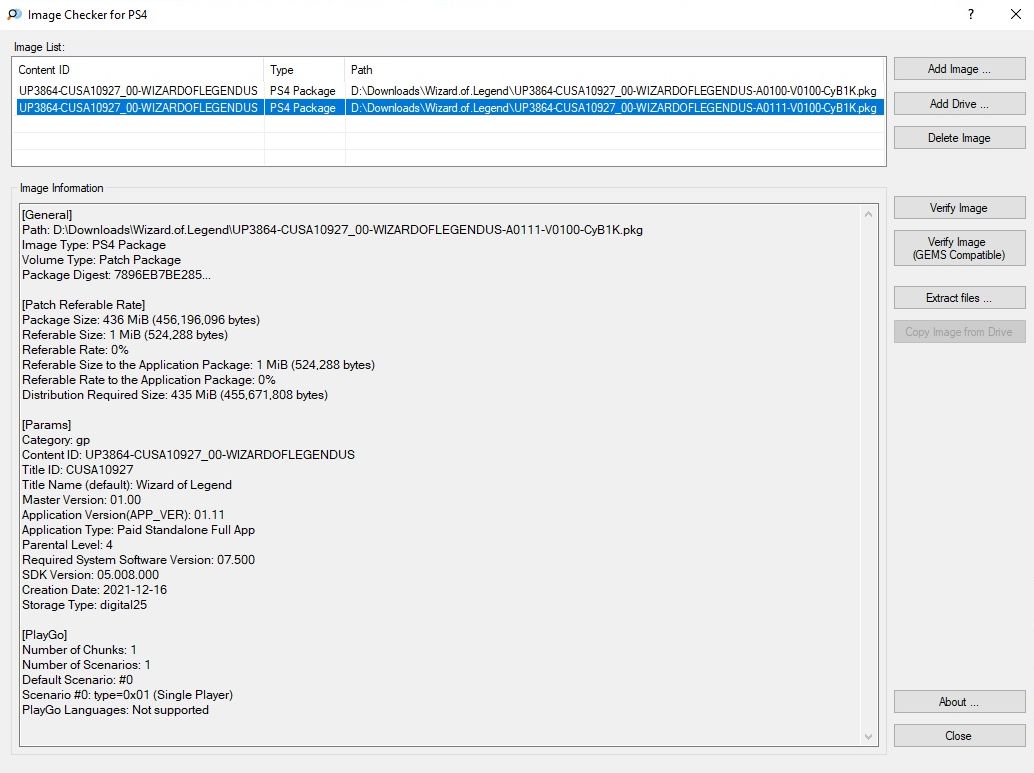Click the Package Digest line
The image size is (1034, 773).
point(117,274)
